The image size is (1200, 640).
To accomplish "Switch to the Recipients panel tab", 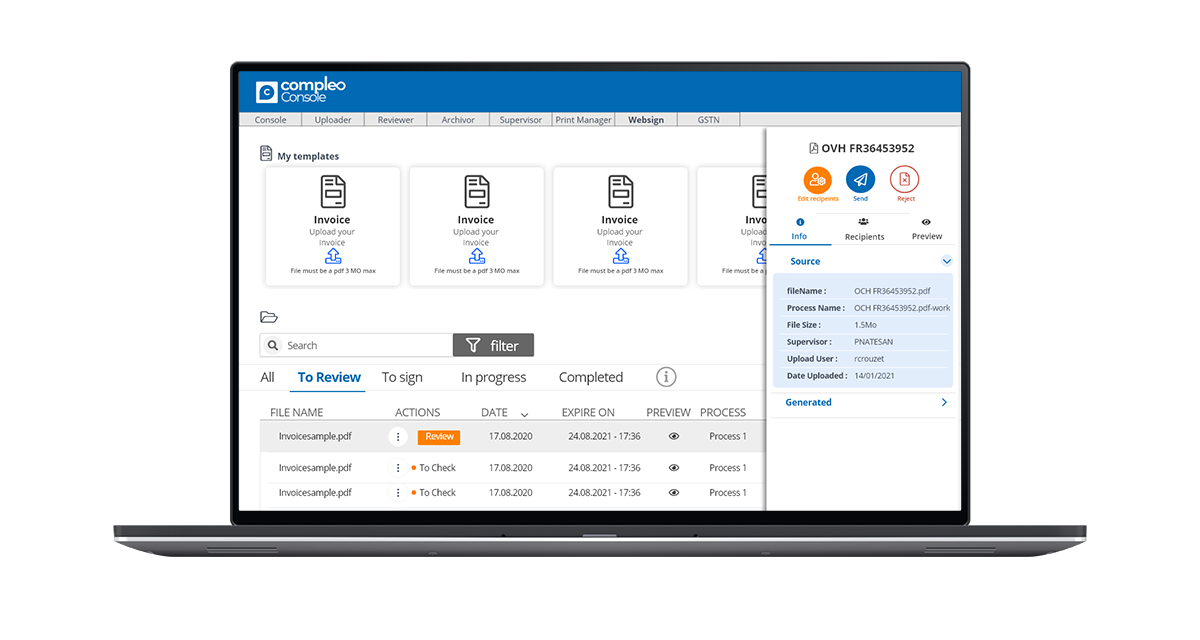I will 864,229.
